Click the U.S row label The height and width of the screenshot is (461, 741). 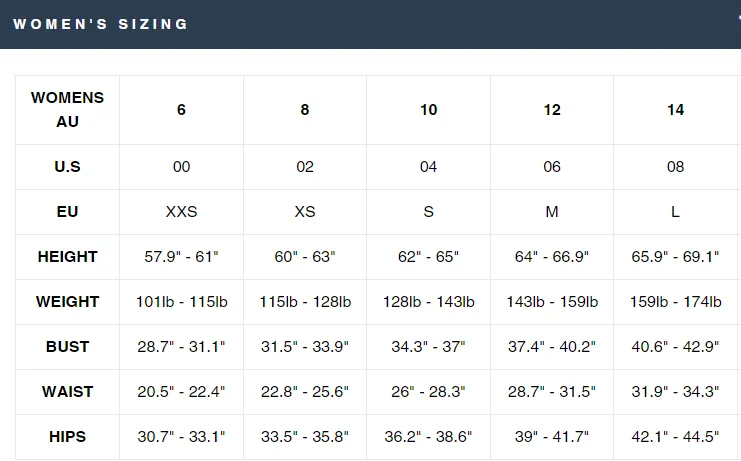pyautogui.click(x=68, y=167)
